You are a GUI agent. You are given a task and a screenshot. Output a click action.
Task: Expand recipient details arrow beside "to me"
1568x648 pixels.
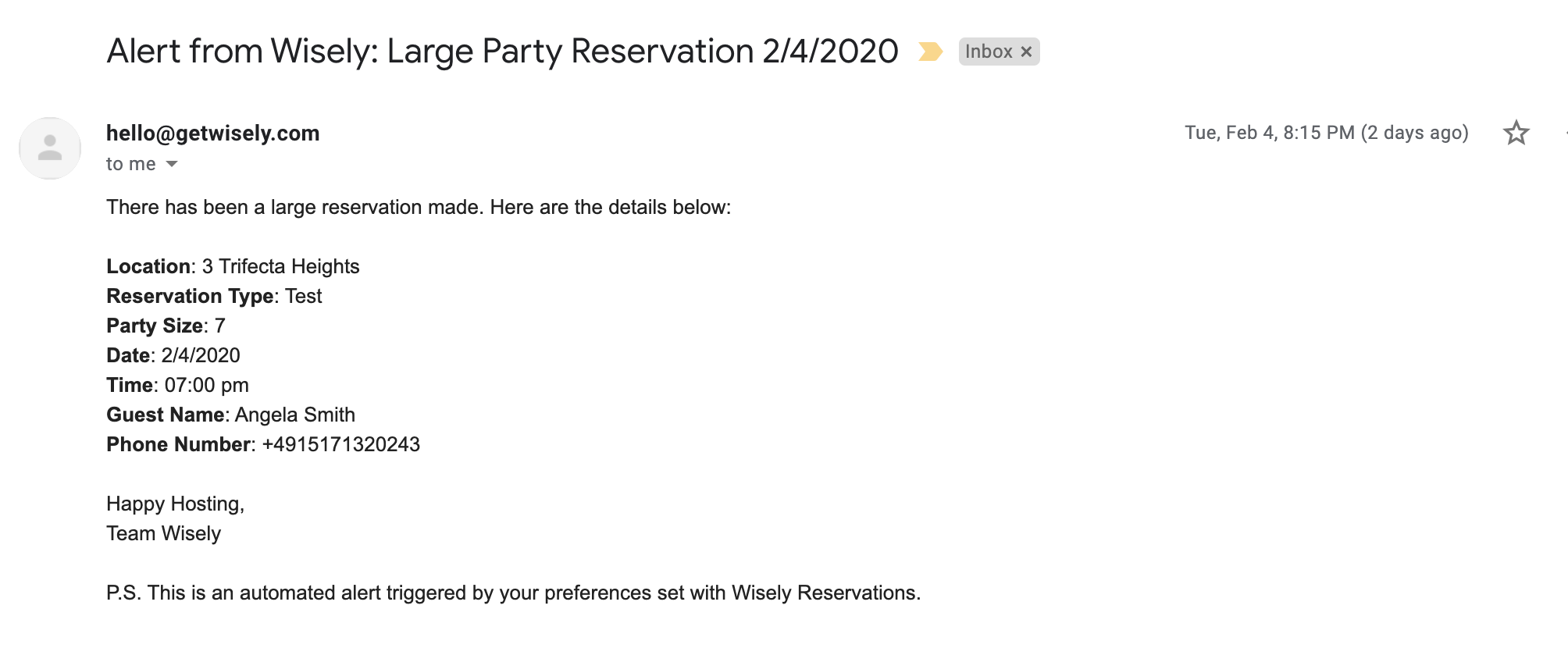(x=172, y=164)
